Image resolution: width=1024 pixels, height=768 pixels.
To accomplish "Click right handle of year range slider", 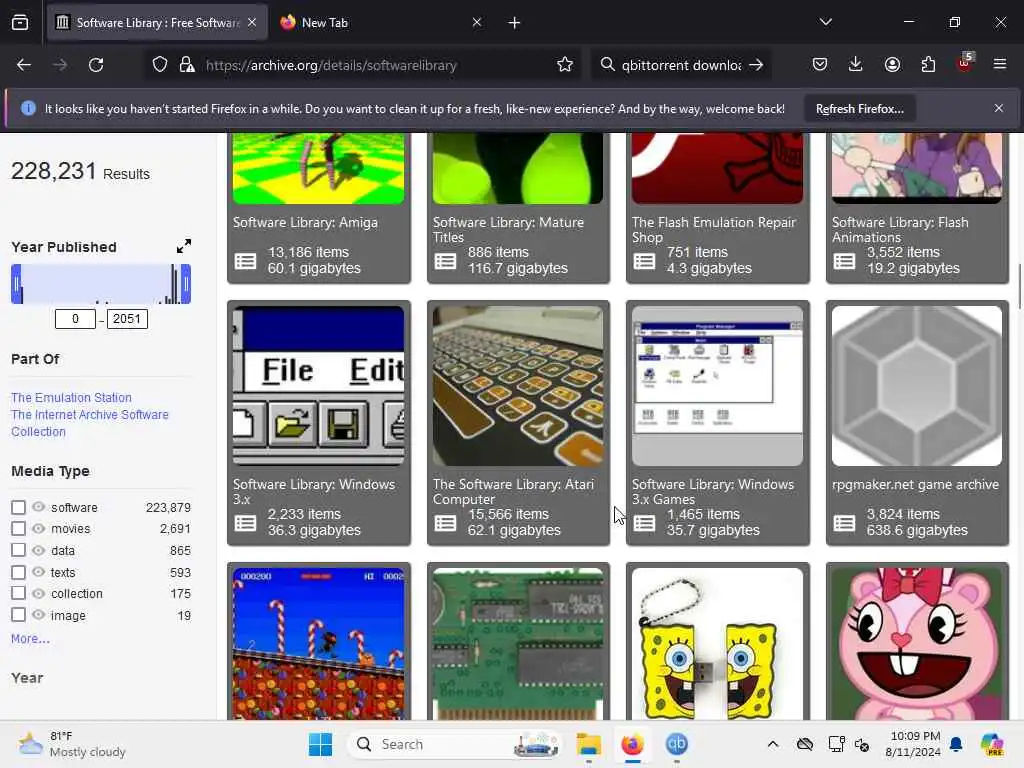I will click(x=186, y=284).
